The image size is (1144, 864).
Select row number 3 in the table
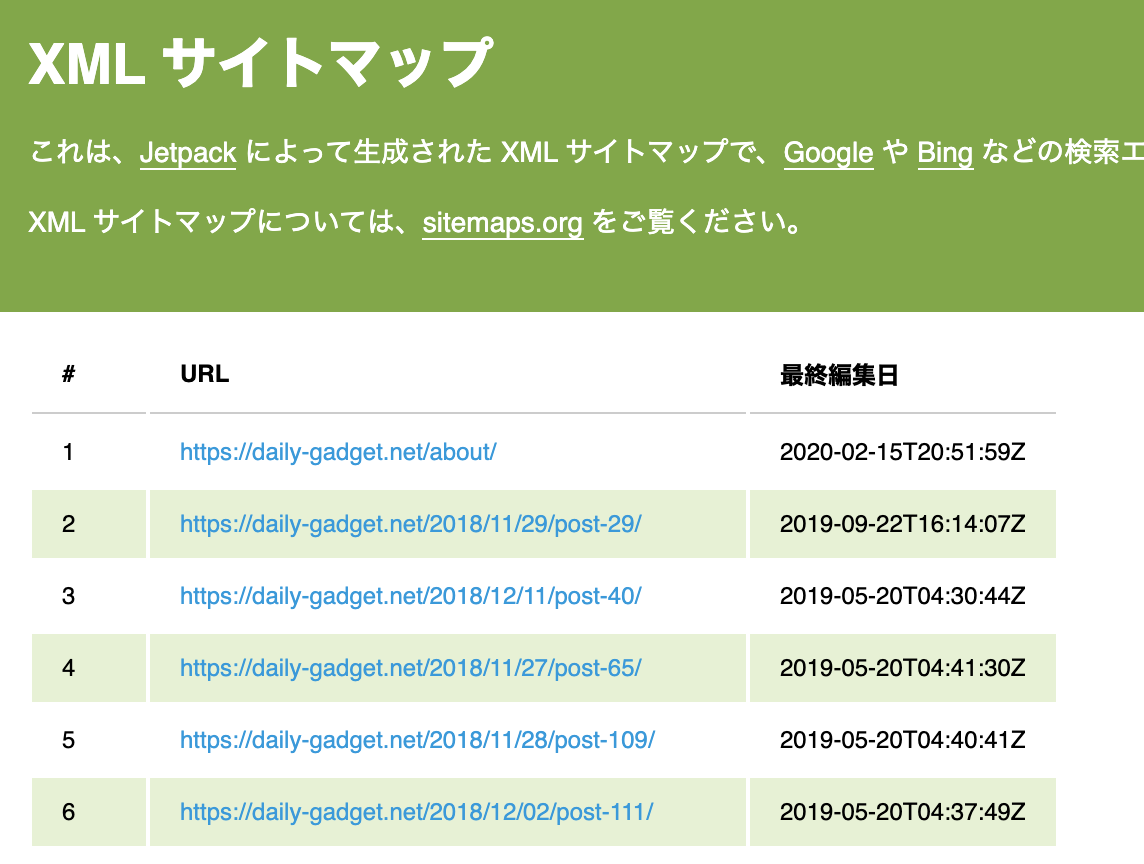pos(68,596)
